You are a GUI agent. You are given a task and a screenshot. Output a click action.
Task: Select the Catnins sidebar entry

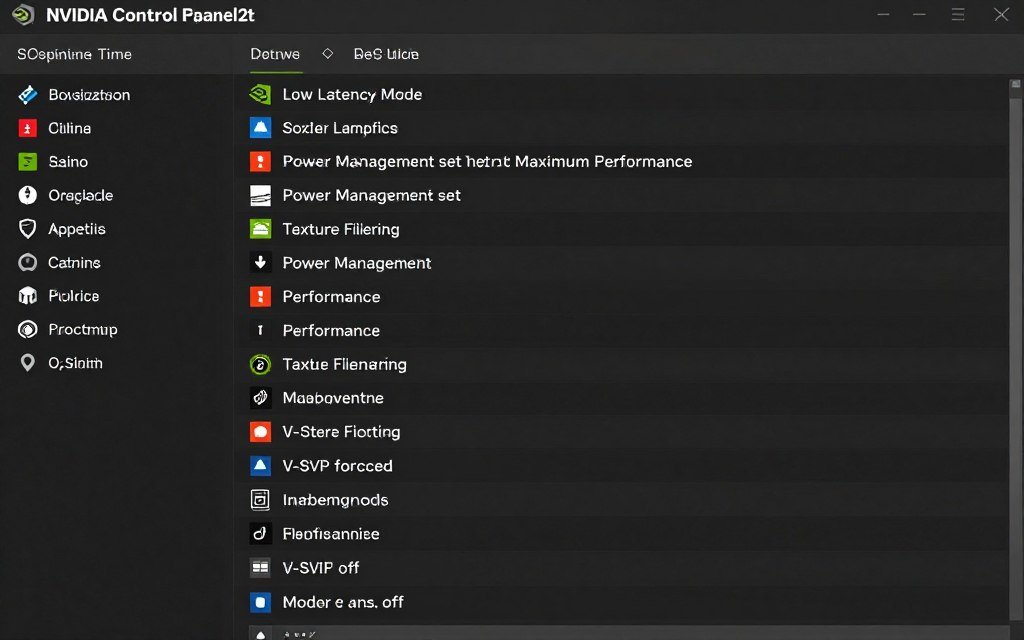[75, 262]
